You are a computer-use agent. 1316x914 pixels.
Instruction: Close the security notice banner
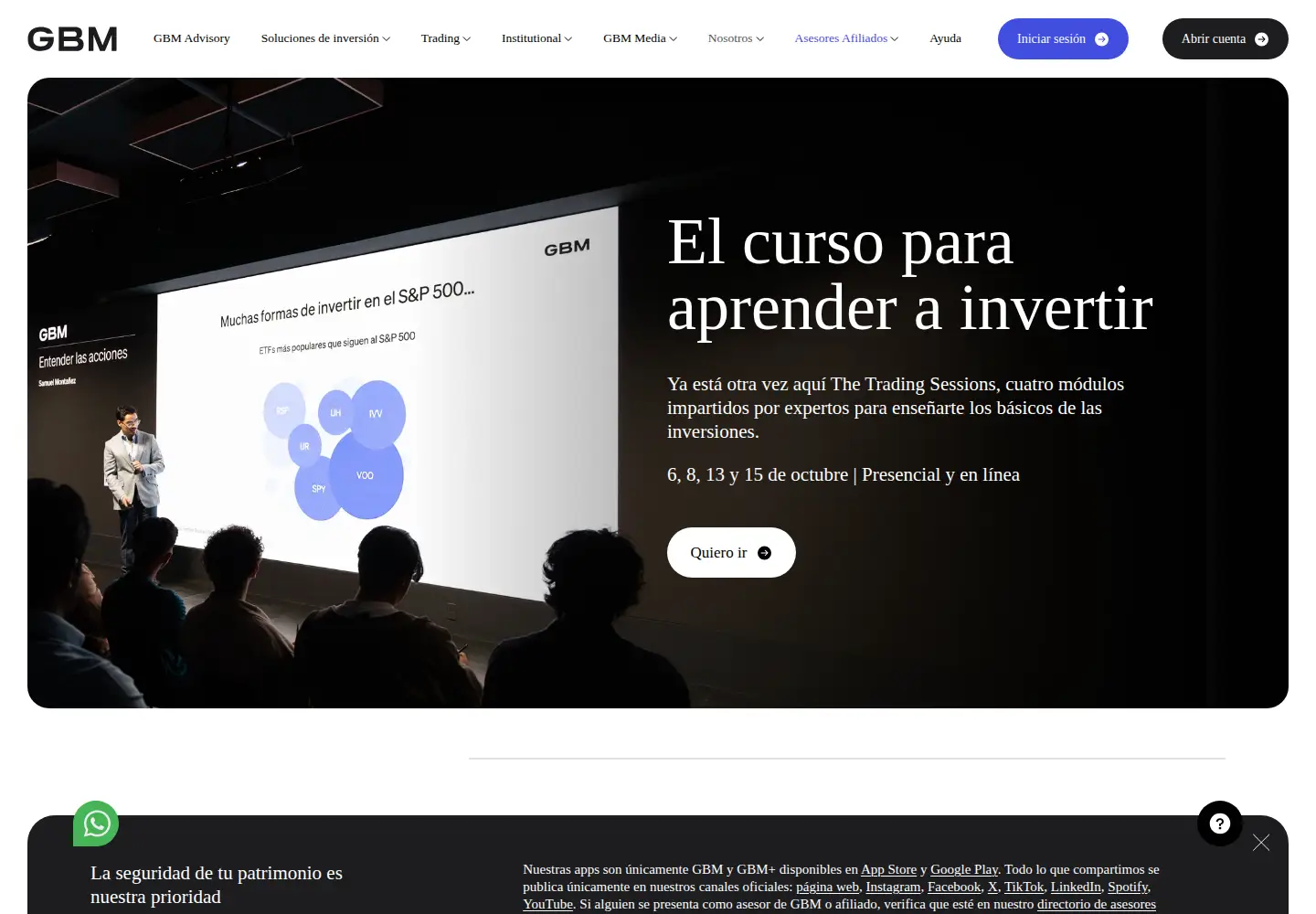1261,843
